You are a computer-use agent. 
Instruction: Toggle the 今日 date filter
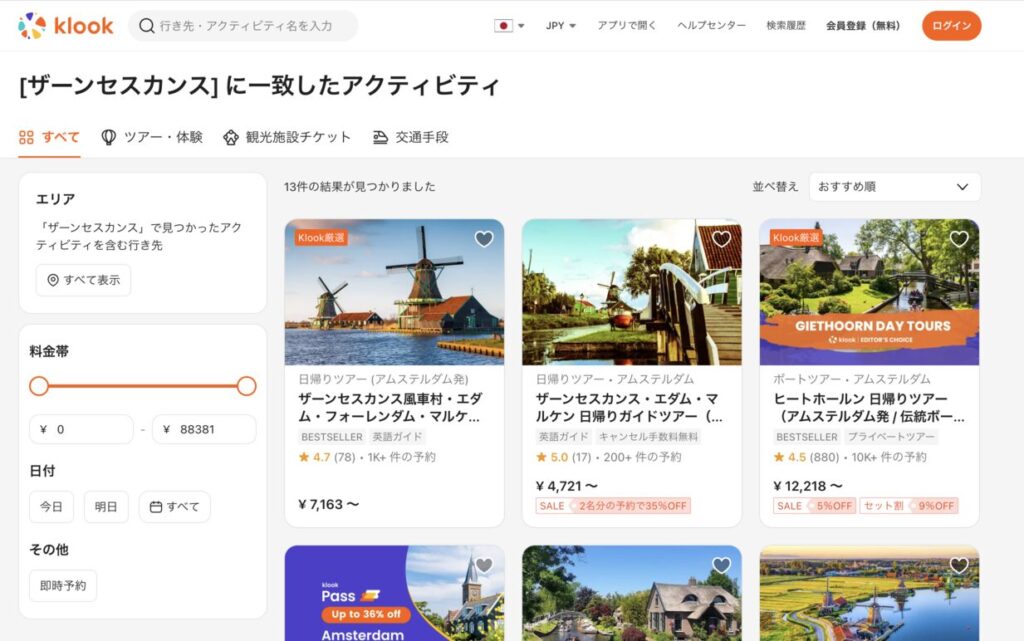tap(51, 507)
